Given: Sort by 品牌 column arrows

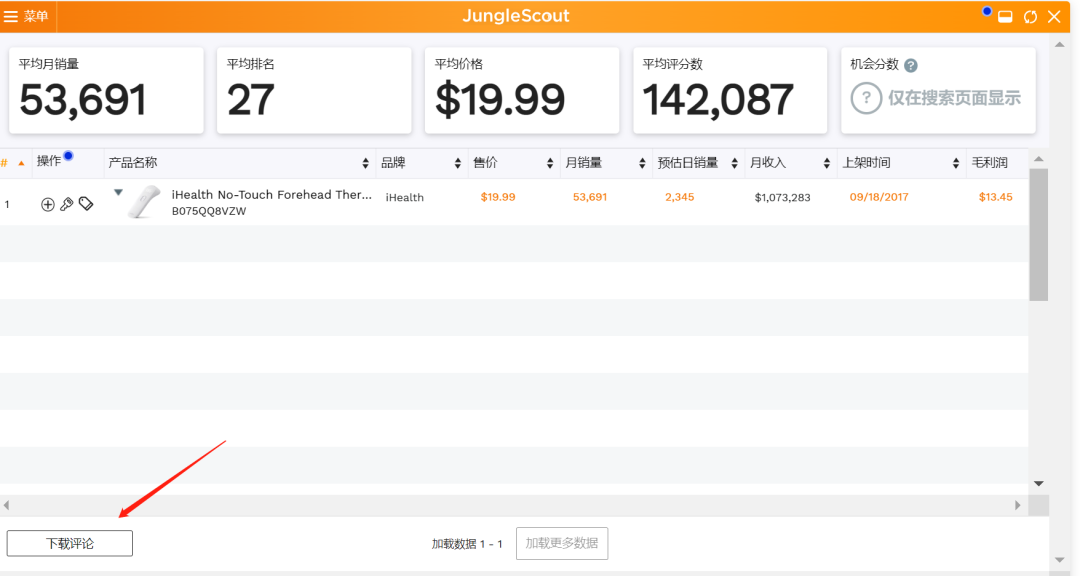Looking at the screenshot, I should [x=458, y=163].
